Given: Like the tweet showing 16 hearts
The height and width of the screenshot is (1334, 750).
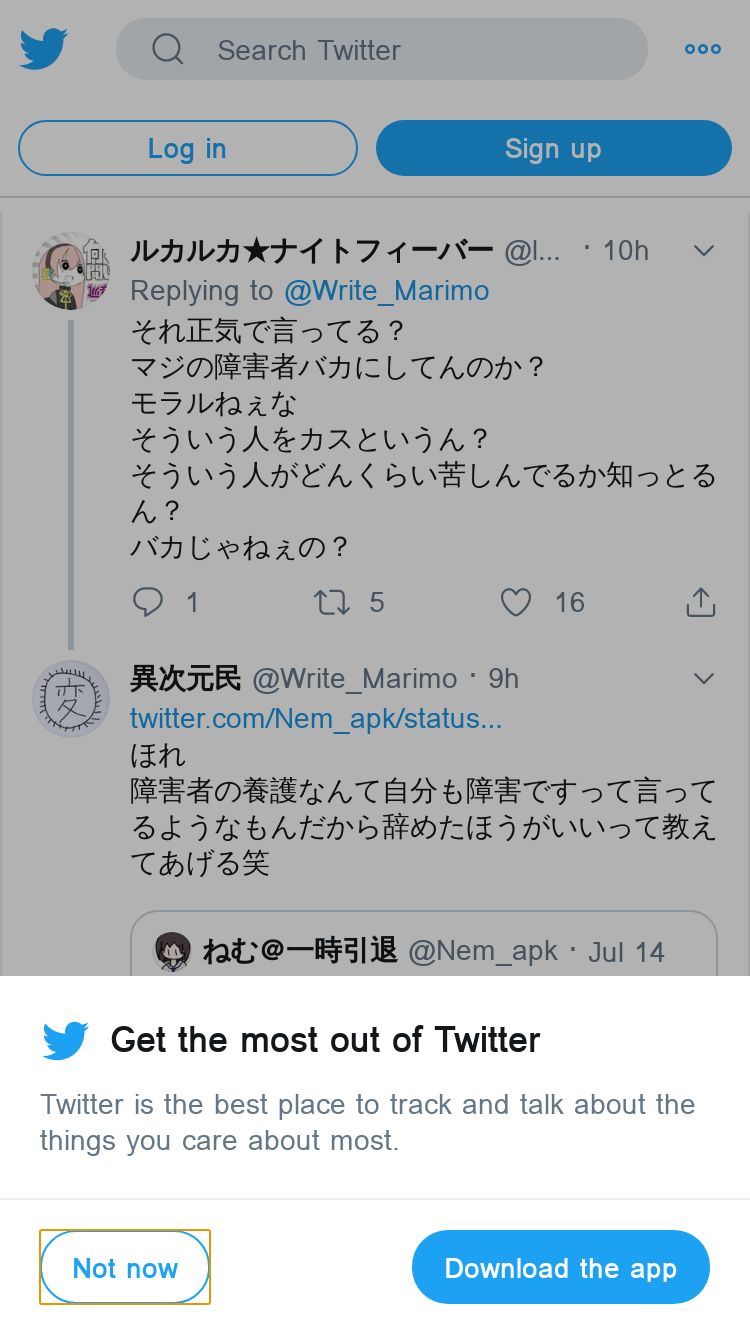Looking at the screenshot, I should coord(516,602).
